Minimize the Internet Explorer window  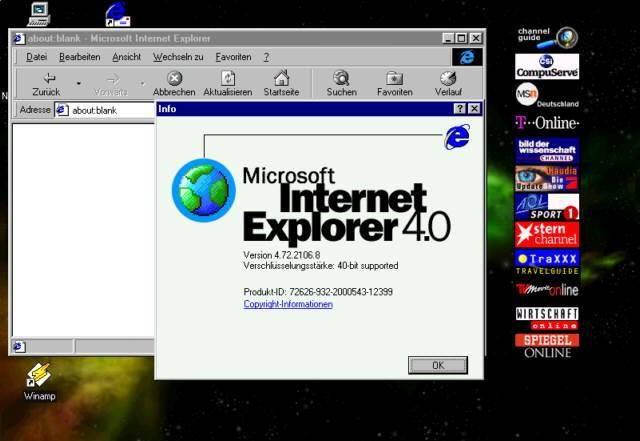pos(448,38)
